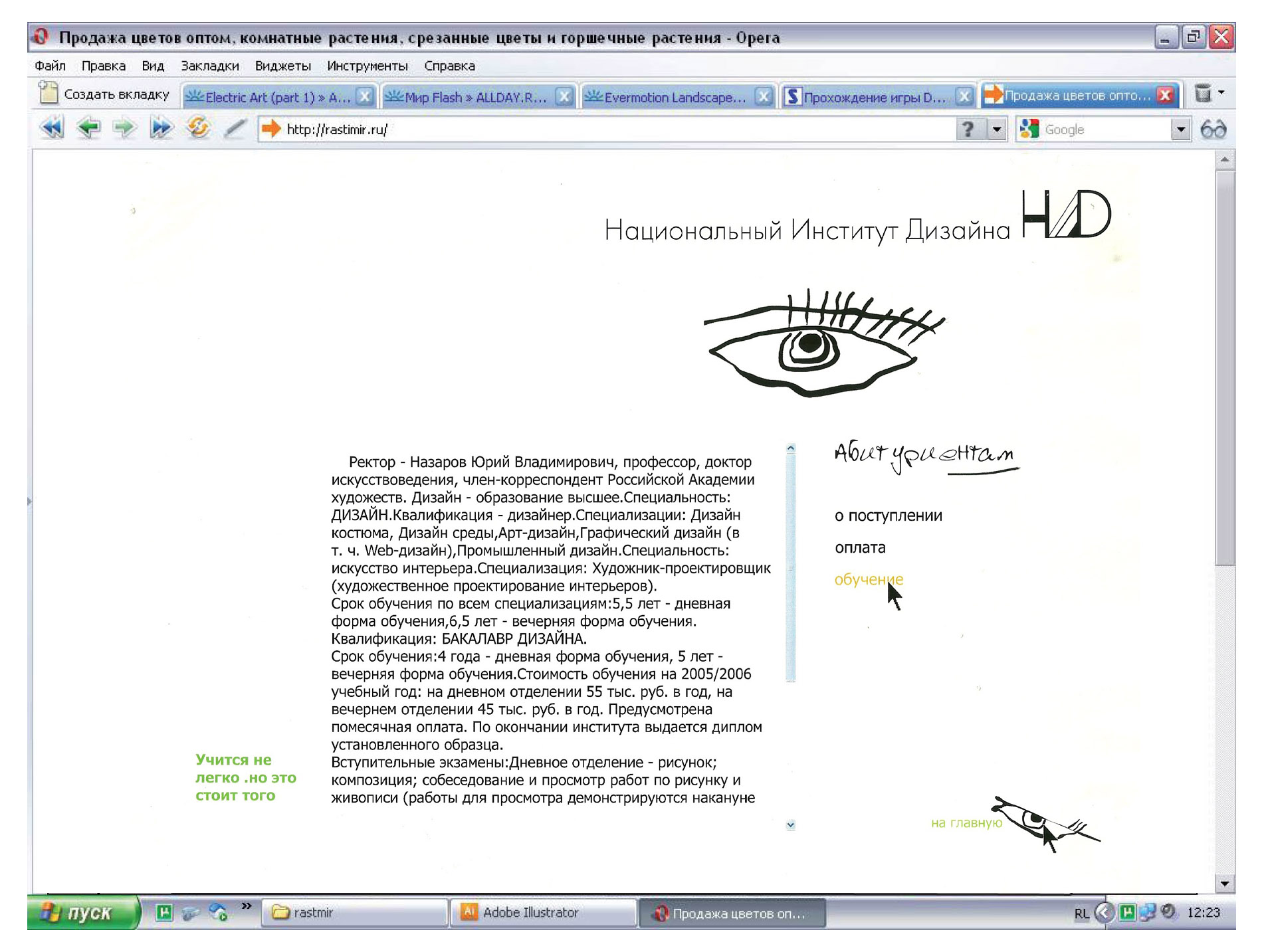Click the glasses View icon
Viewport: 1266px width, 952px height.
coord(1213,129)
